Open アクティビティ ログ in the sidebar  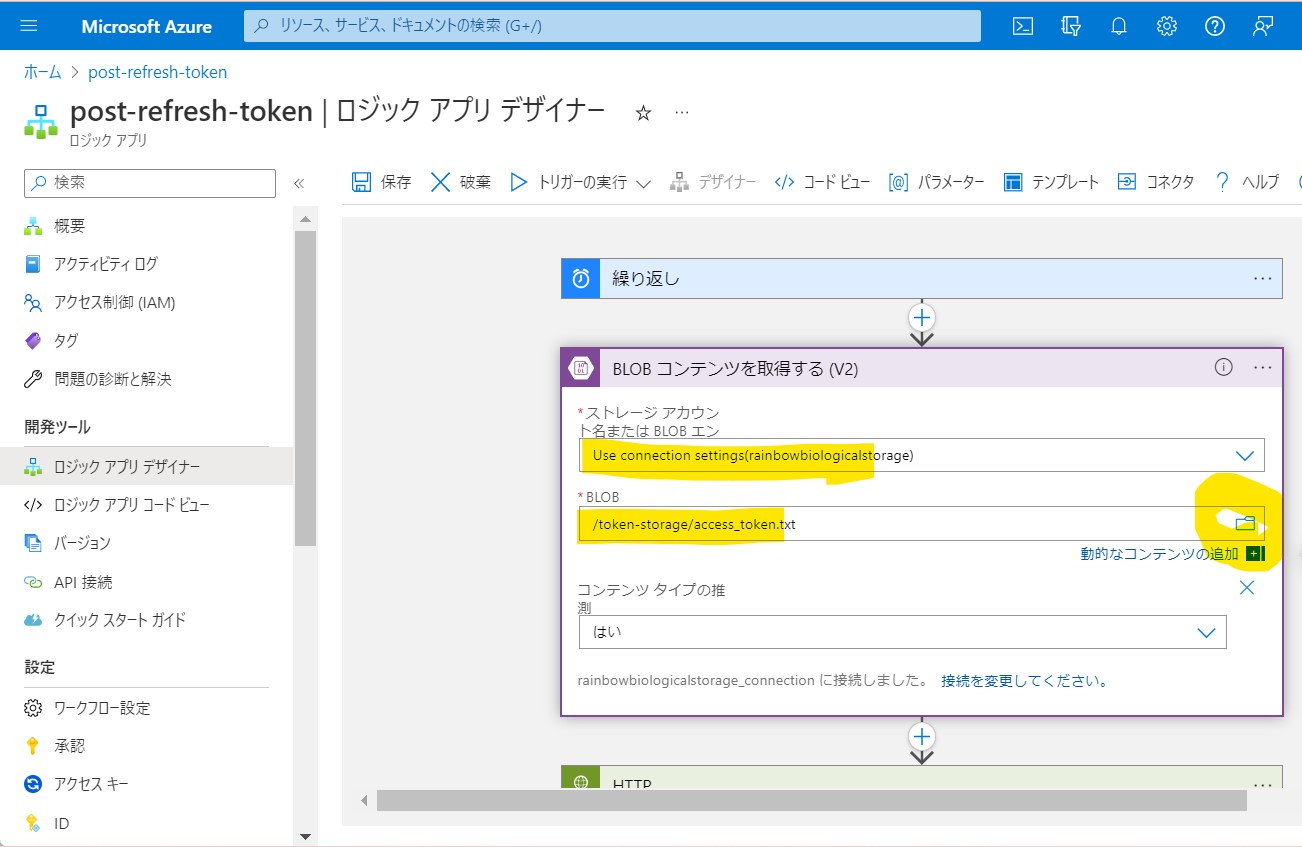pyautogui.click(x=105, y=264)
